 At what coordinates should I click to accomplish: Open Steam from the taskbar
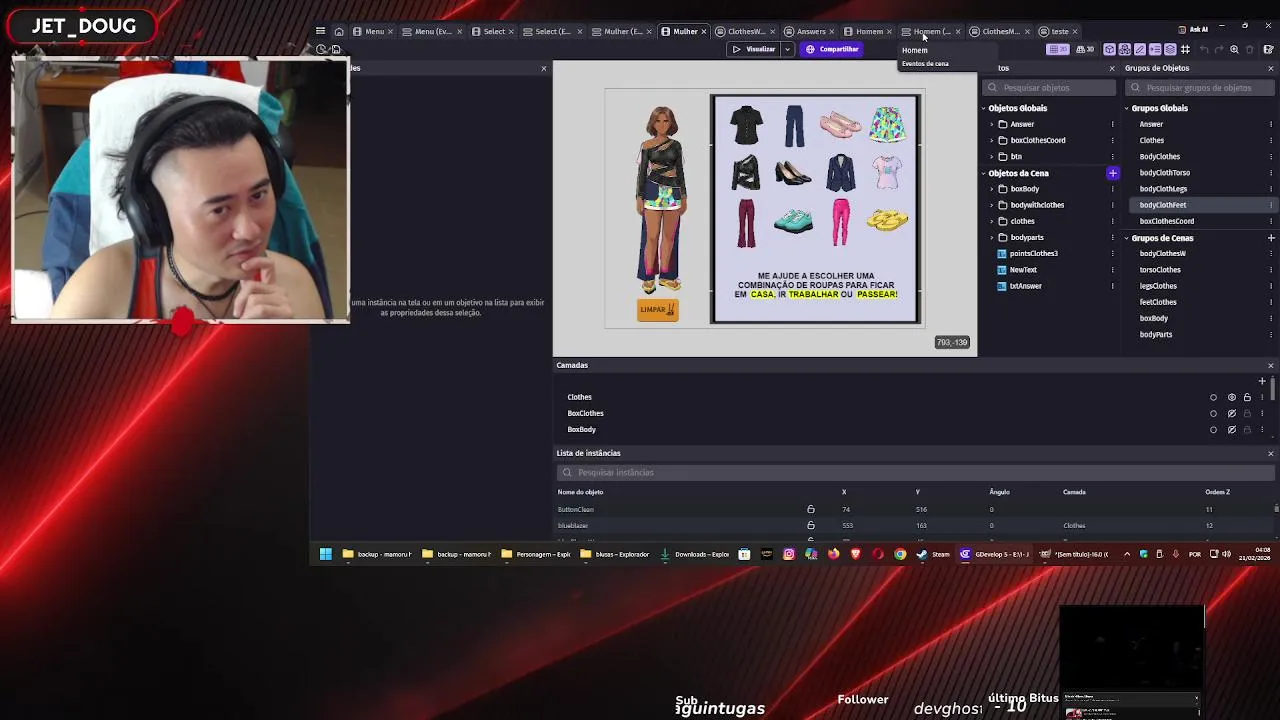click(x=934, y=554)
